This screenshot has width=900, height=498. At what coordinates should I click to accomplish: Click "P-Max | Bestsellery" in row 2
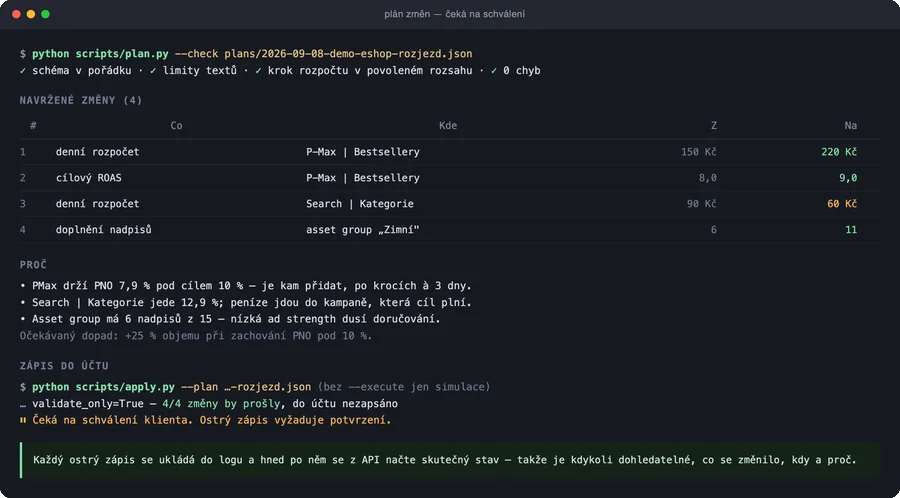pyautogui.click(x=363, y=178)
